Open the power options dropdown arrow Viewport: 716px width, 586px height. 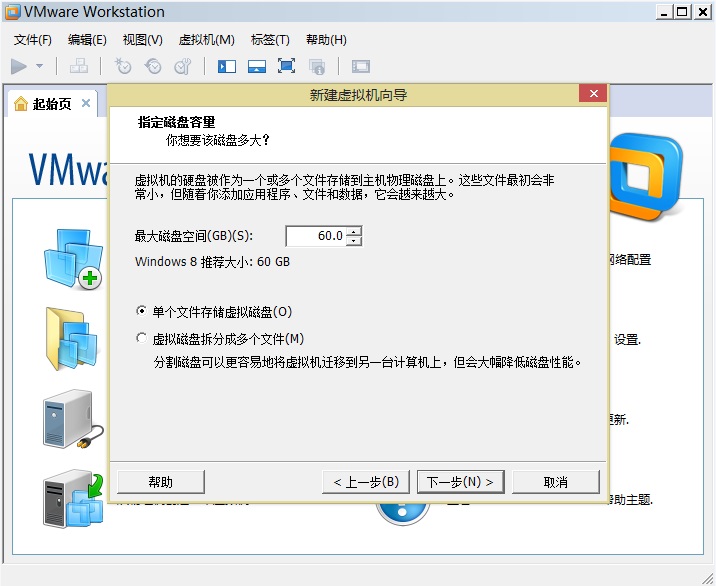(40, 66)
